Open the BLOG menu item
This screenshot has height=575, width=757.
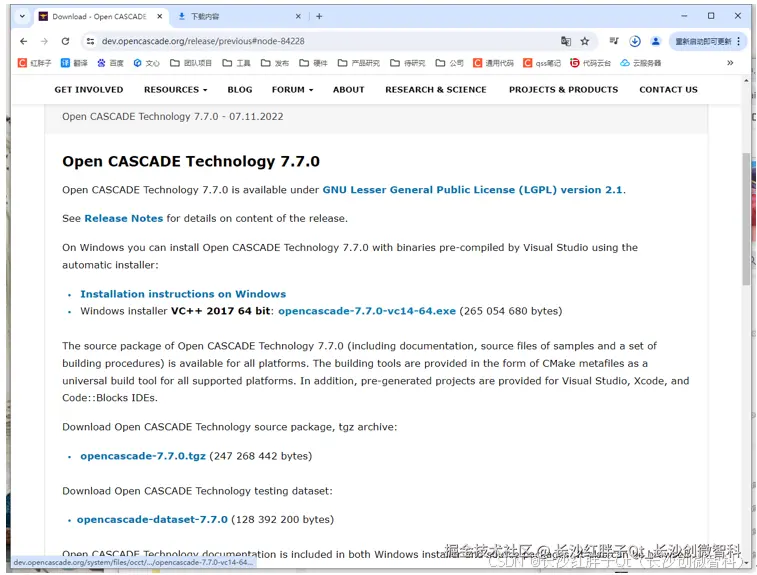pyautogui.click(x=240, y=90)
